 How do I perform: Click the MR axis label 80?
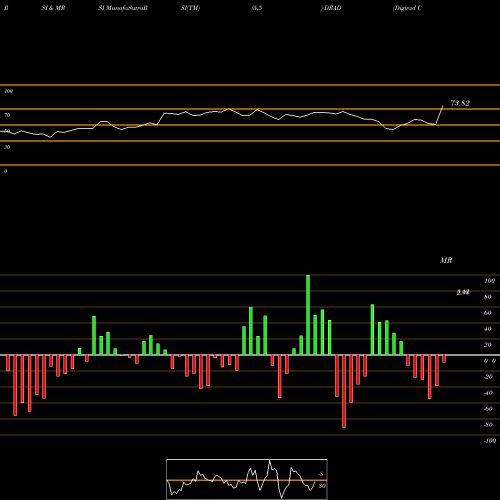[x=488, y=297]
